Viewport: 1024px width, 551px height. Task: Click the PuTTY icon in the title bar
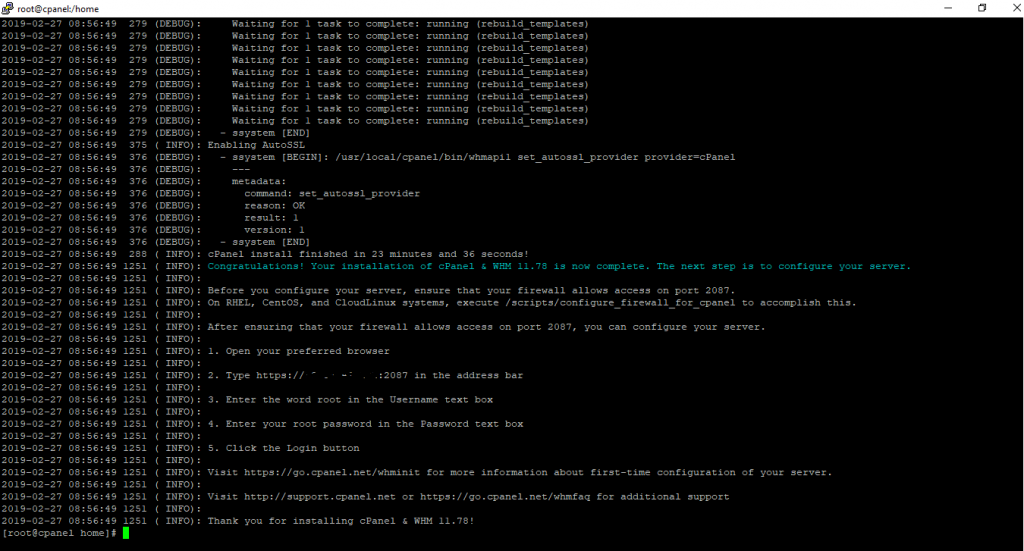coord(9,8)
